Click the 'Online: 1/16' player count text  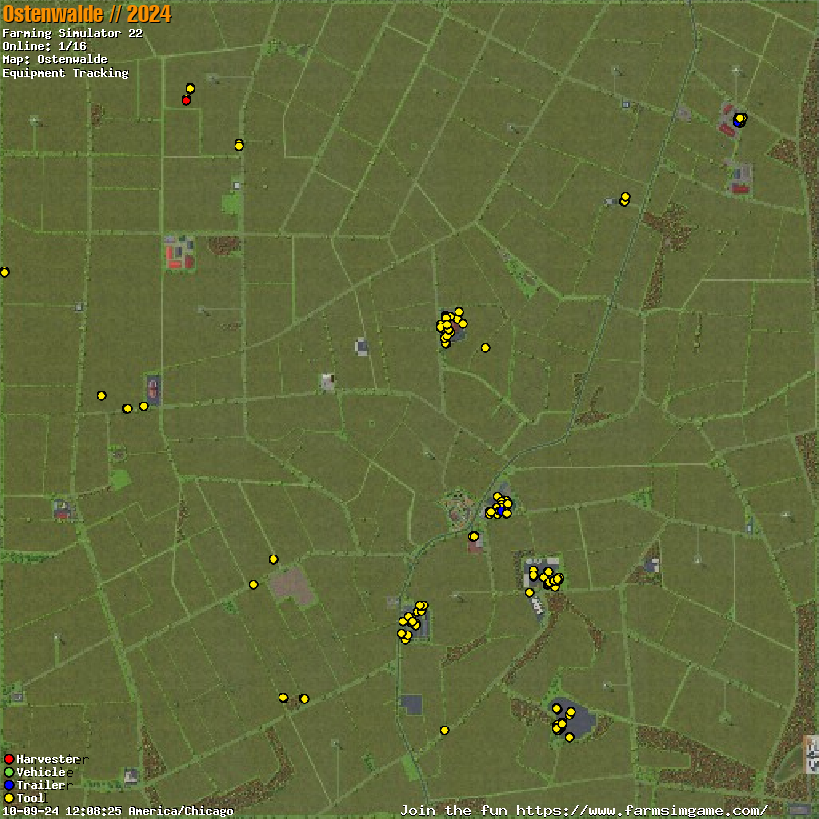pos(44,46)
